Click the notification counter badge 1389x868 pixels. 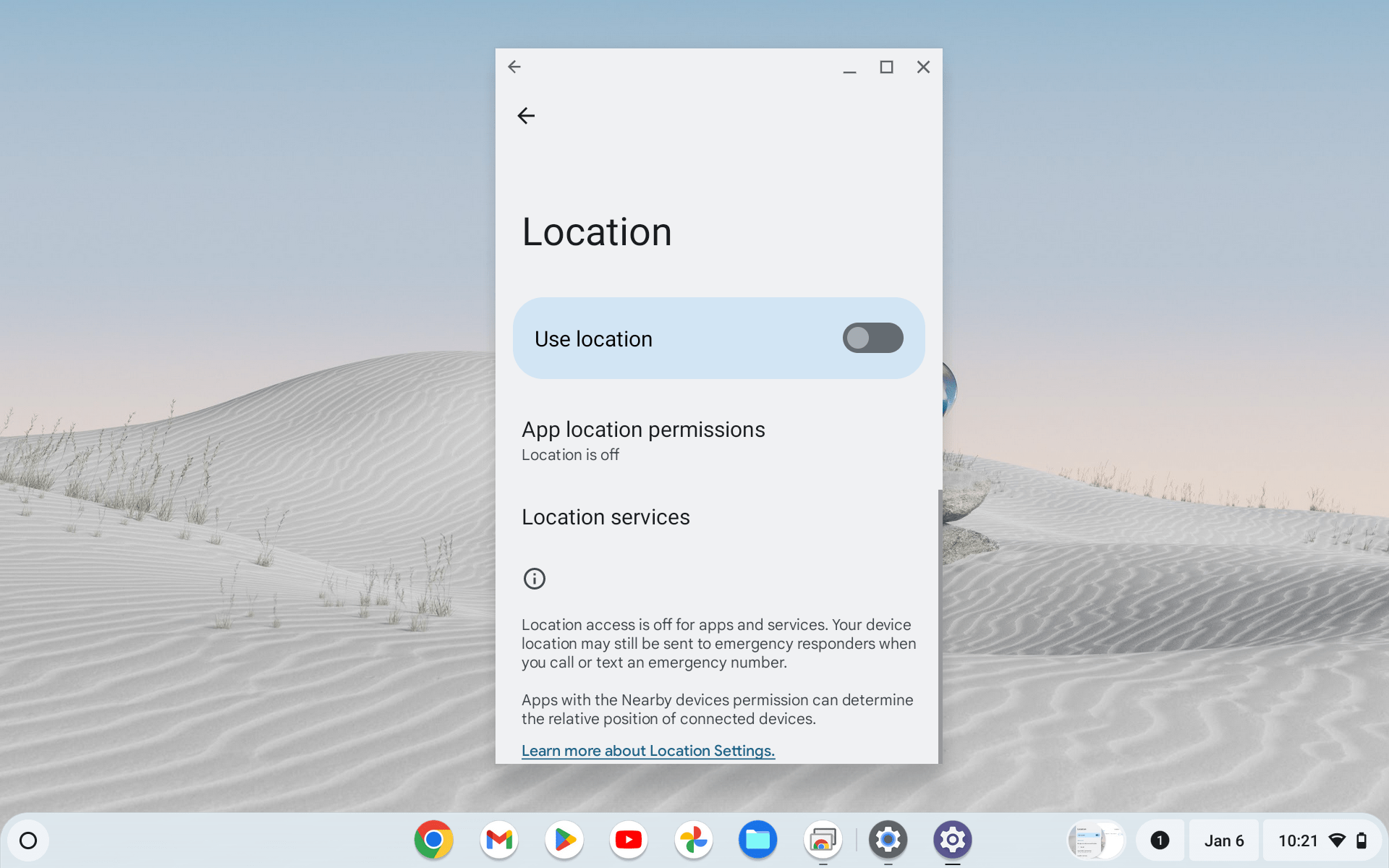click(x=1160, y=840)
